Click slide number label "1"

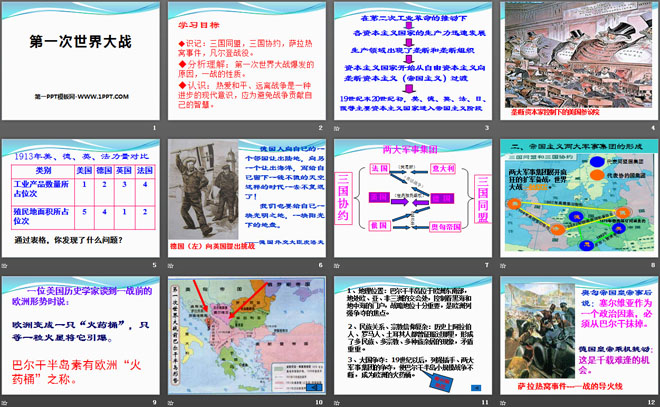[x=154, y=128]
